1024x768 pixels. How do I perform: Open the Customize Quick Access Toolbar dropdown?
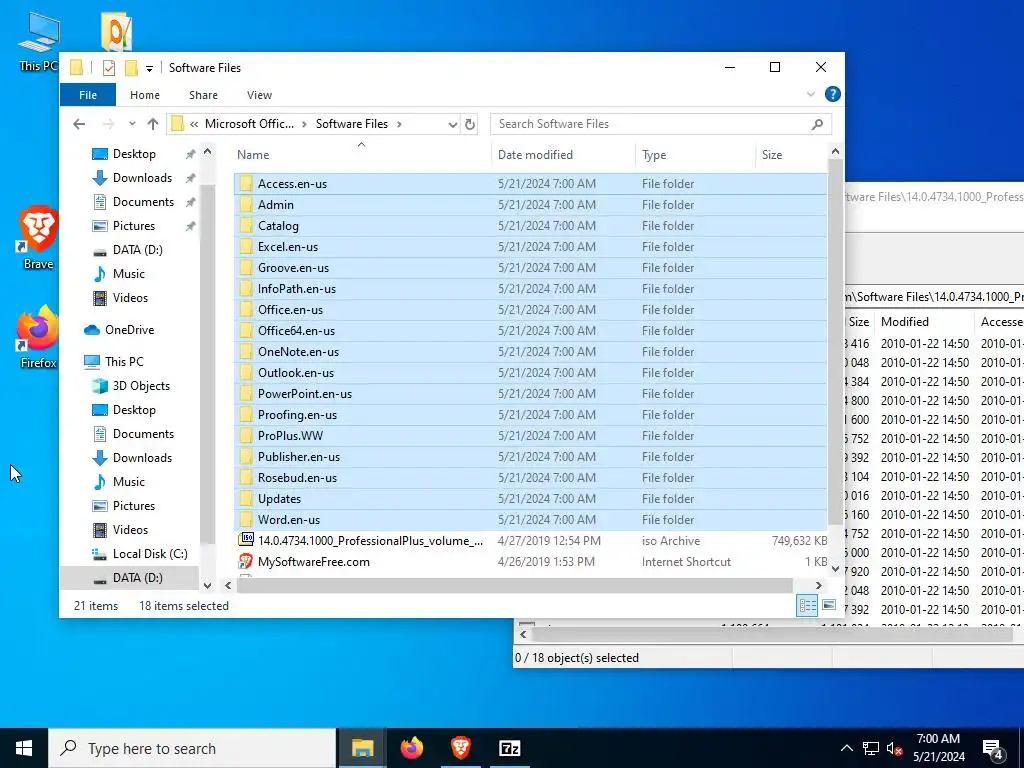tap(150, 68)
